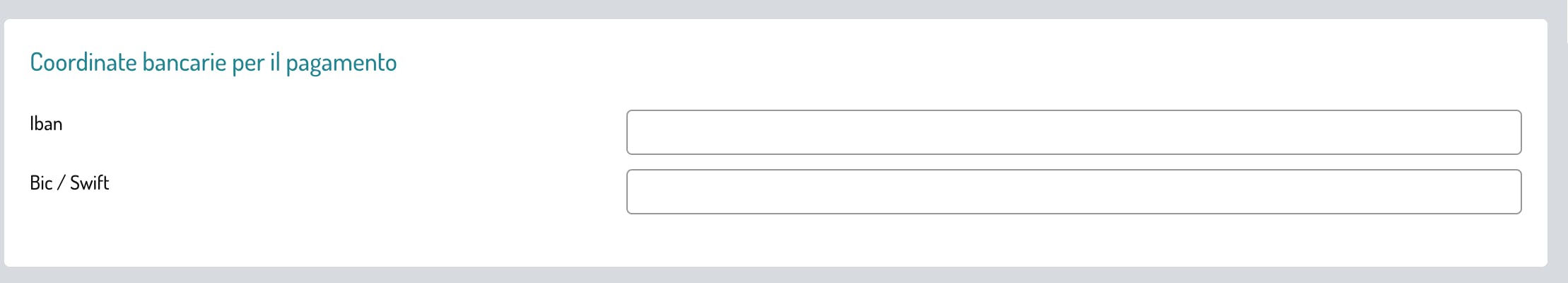Click into the Iban input field

coord(1074,132)
